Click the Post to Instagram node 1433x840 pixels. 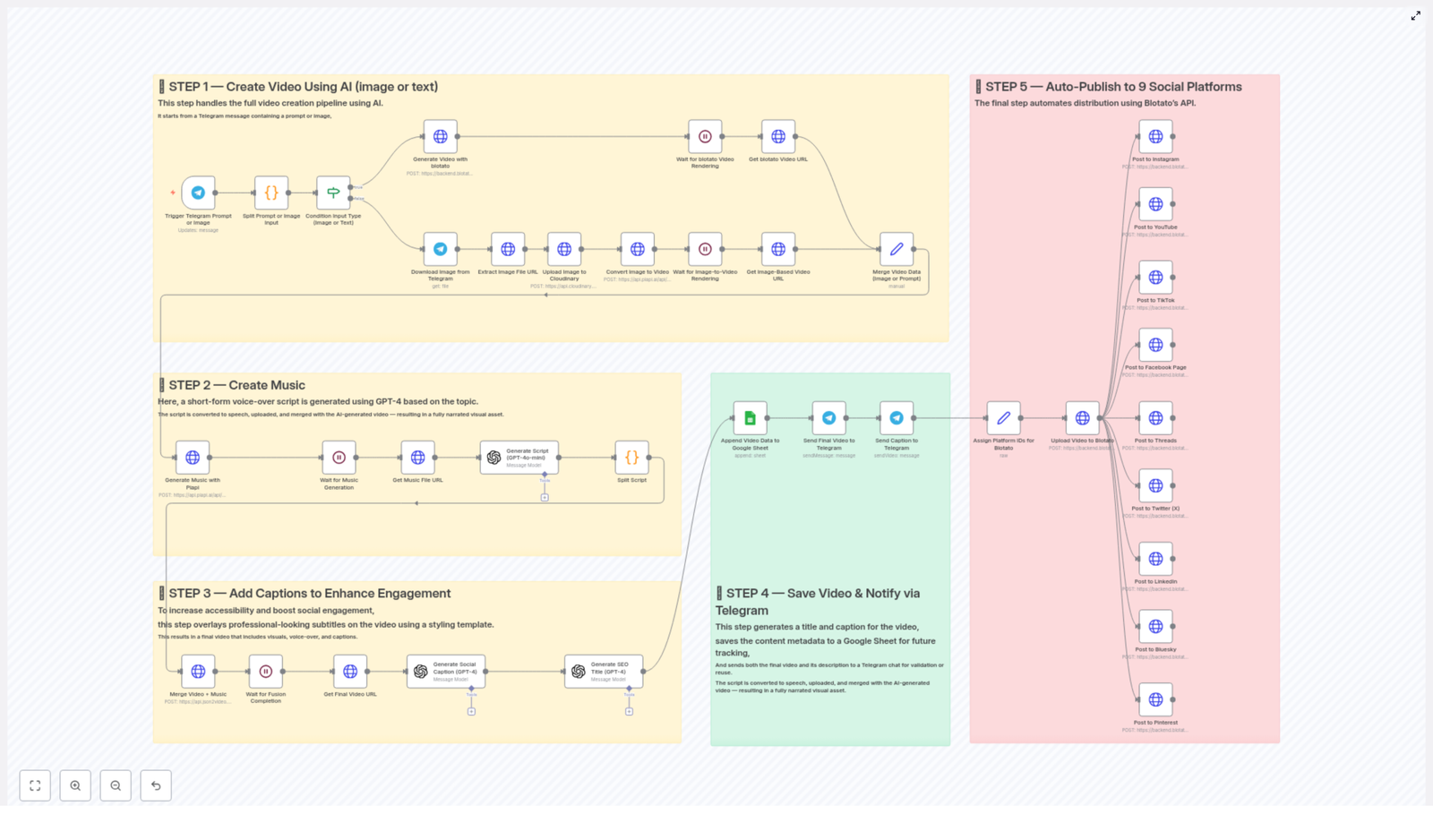(x=1155, y=137)
